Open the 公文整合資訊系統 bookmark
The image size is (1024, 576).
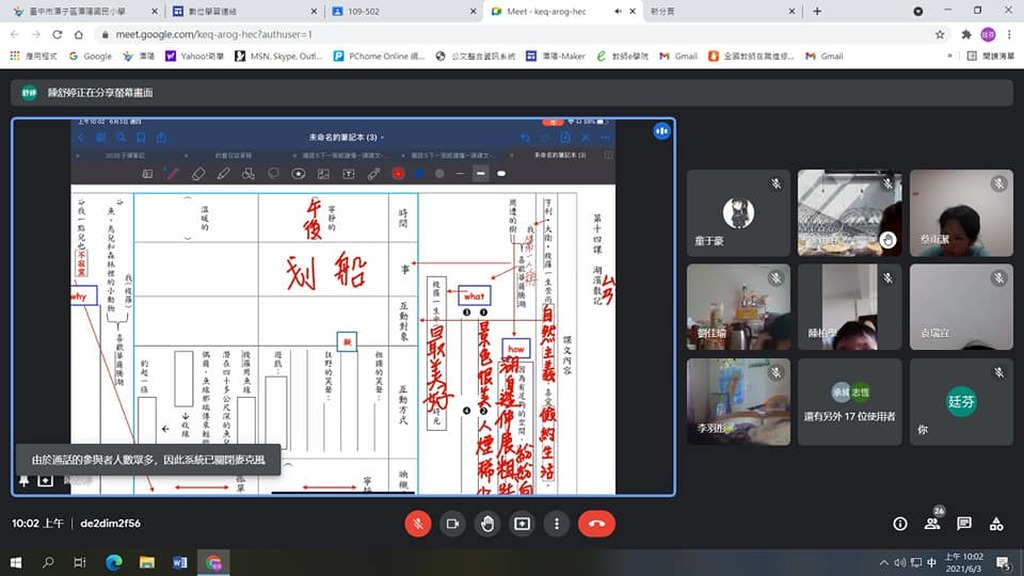[x=475, y=56]
